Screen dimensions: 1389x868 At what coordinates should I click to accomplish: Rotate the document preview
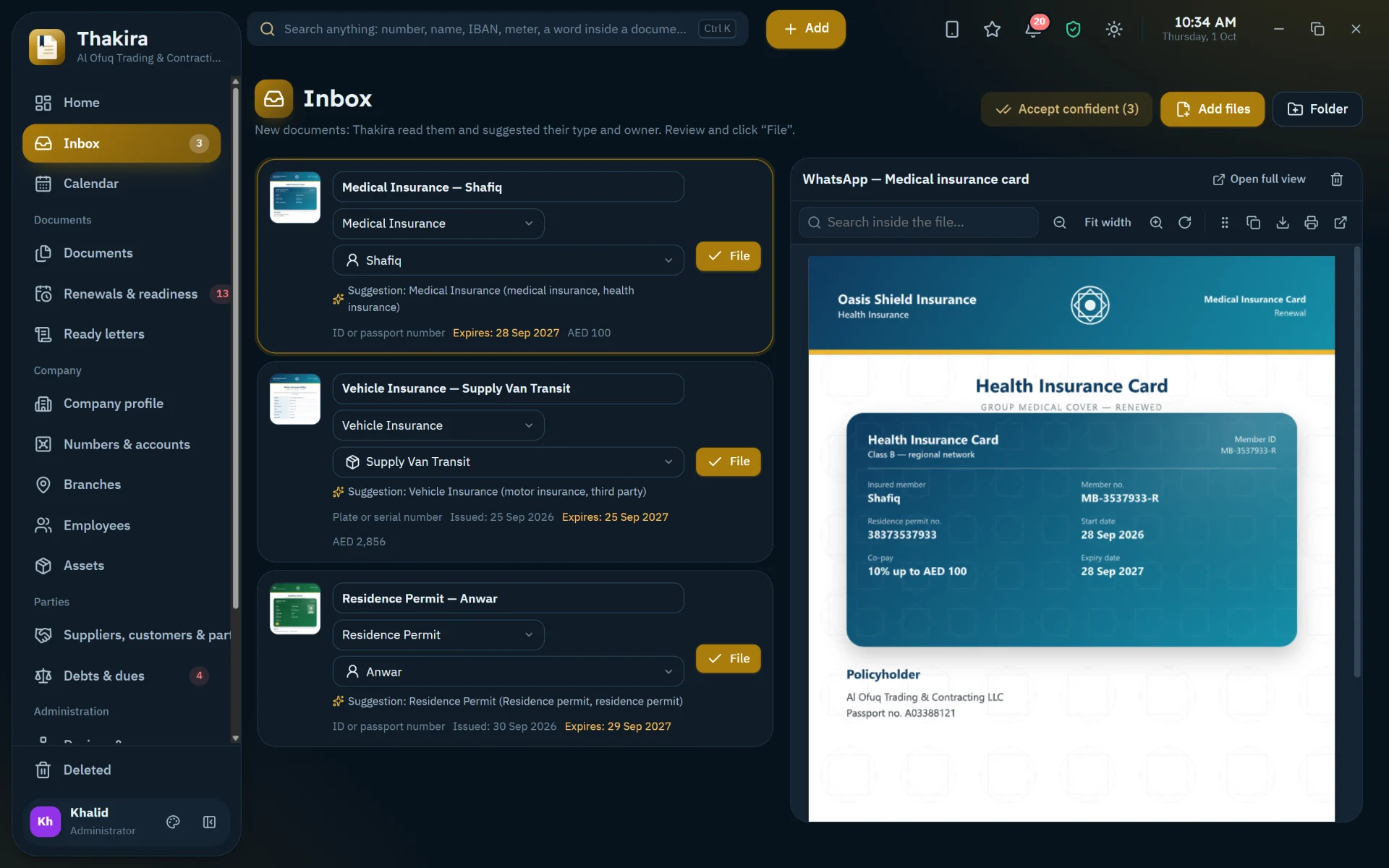[x=1185, y=223]
